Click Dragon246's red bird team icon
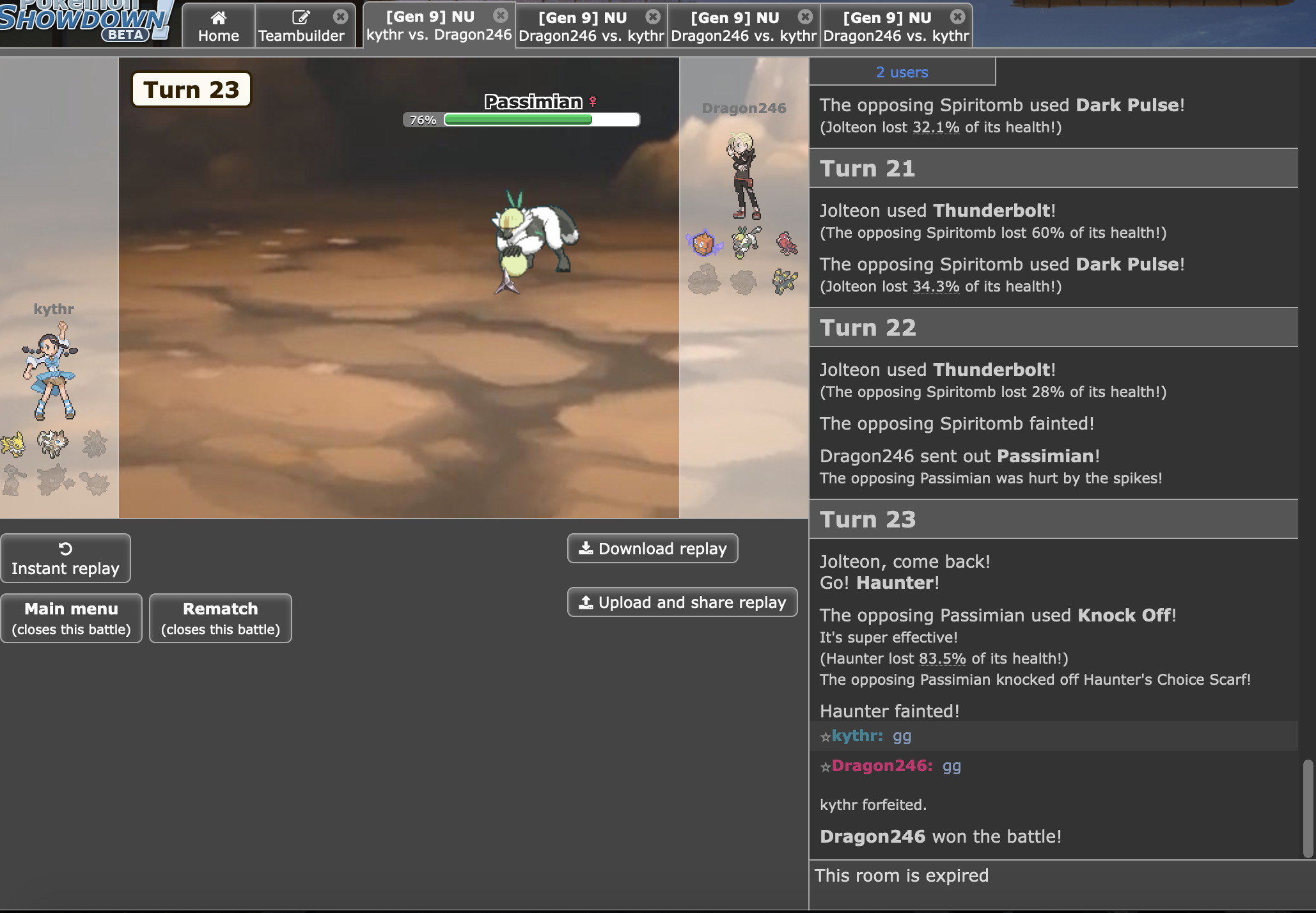This screenshot has height=913, width=1316. click(x=787, y=243)
